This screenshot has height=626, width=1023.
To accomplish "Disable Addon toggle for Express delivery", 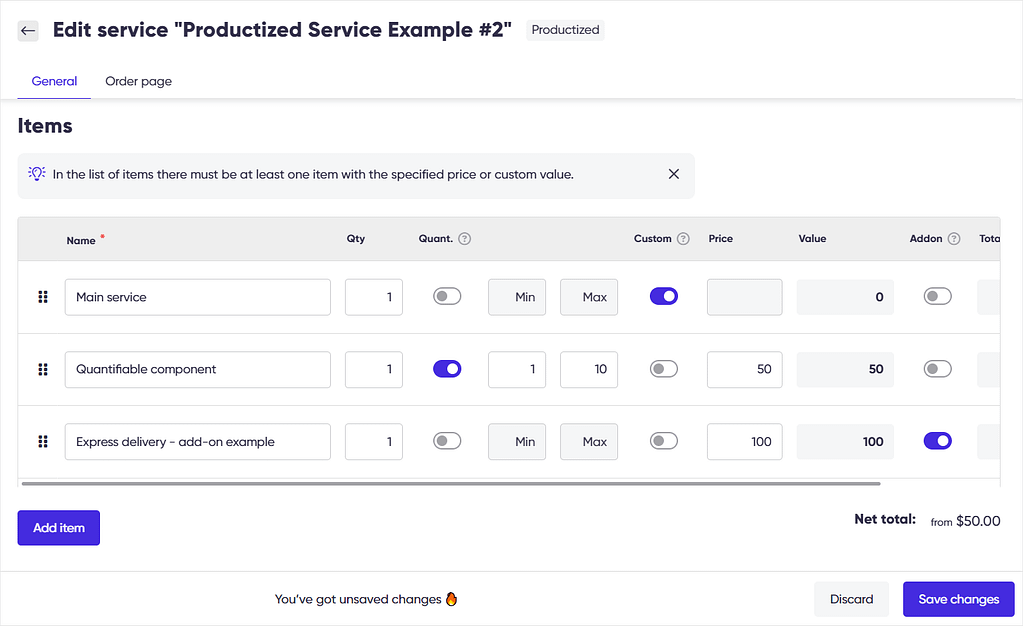I will [938, 441].
